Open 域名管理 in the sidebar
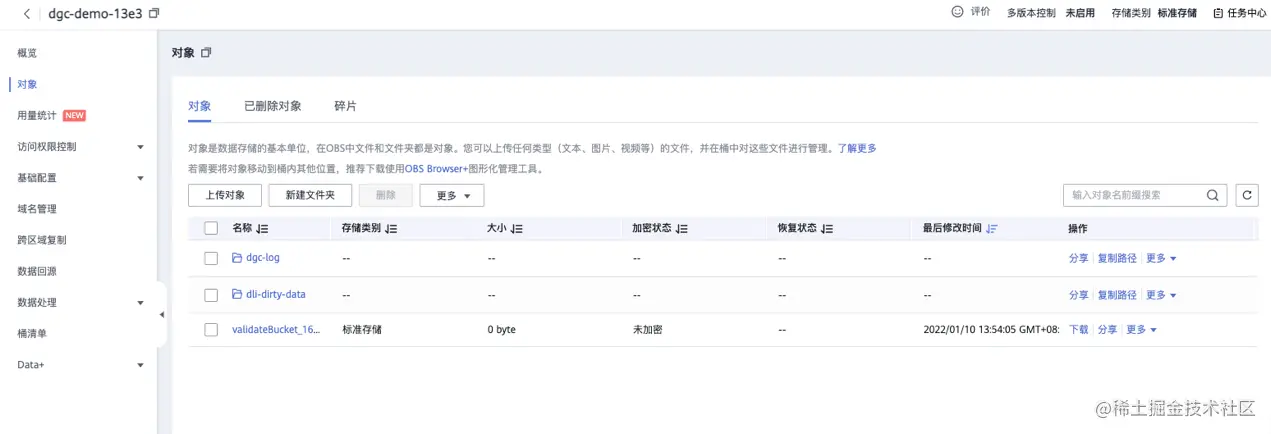 pos(37,209)
